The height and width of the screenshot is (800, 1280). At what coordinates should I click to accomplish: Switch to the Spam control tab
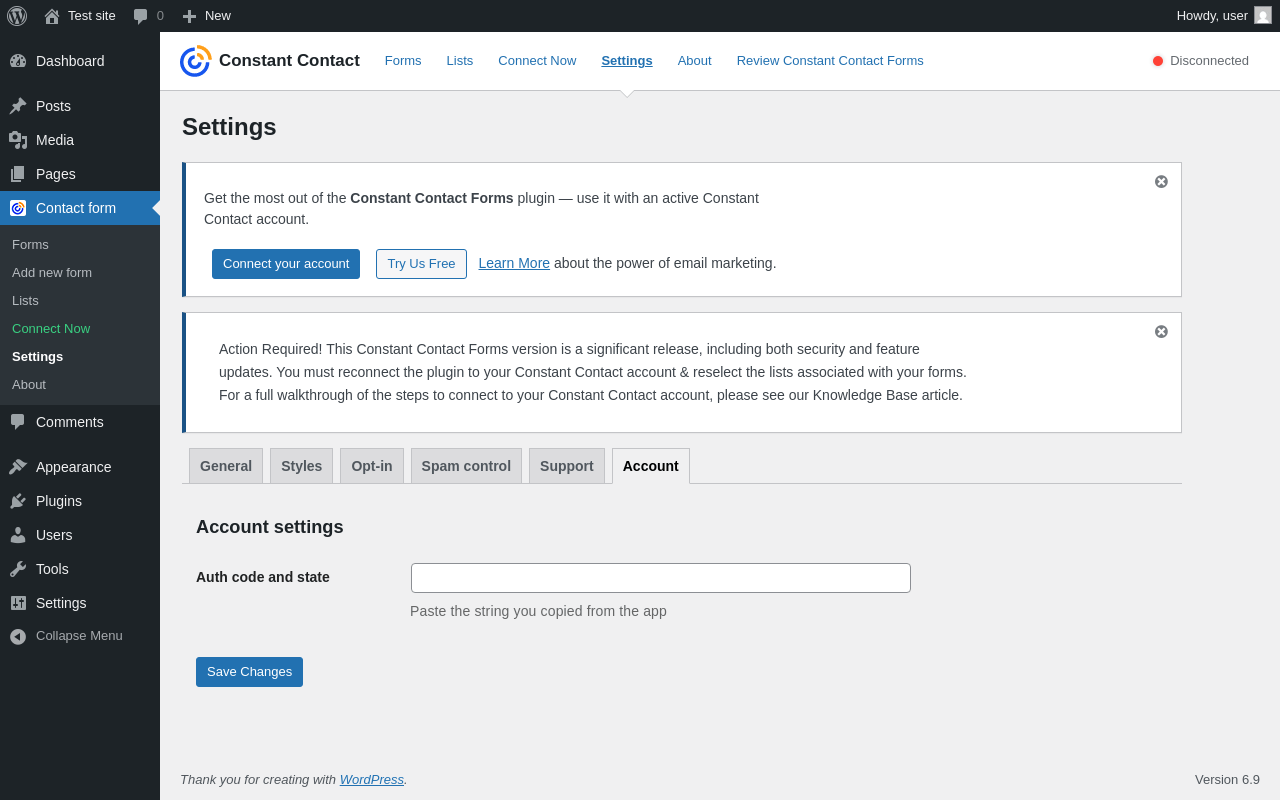[466, 466]
